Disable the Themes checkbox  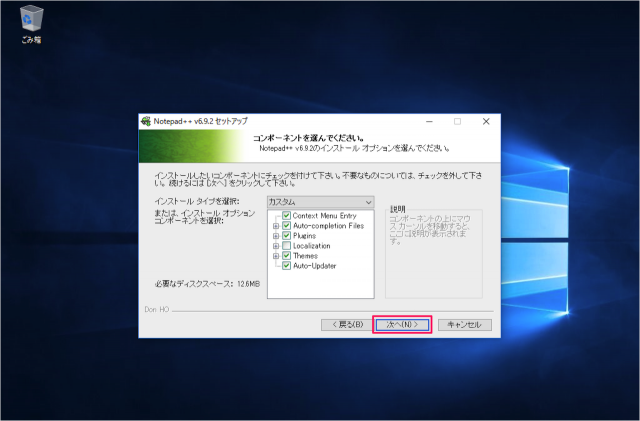(x=287, y=256)
